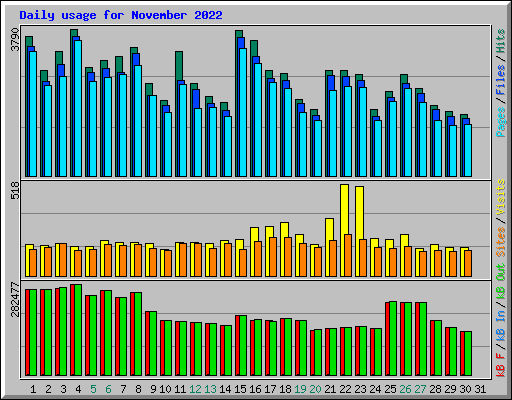Click the green kB Out bar for day 9
512x400 pixels.
153,343
